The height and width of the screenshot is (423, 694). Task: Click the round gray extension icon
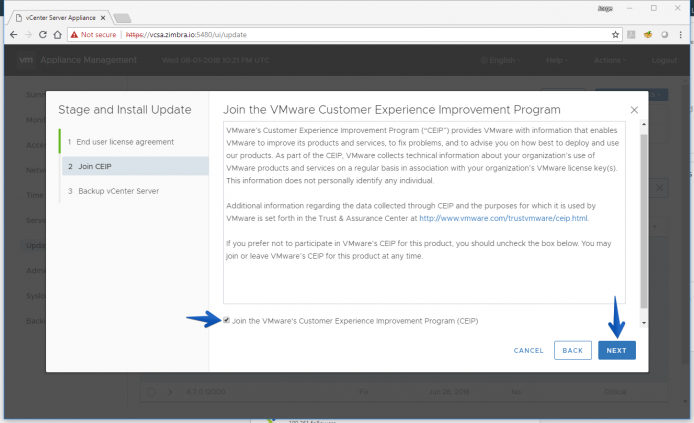pyautogui.click(x=664, y=35)
